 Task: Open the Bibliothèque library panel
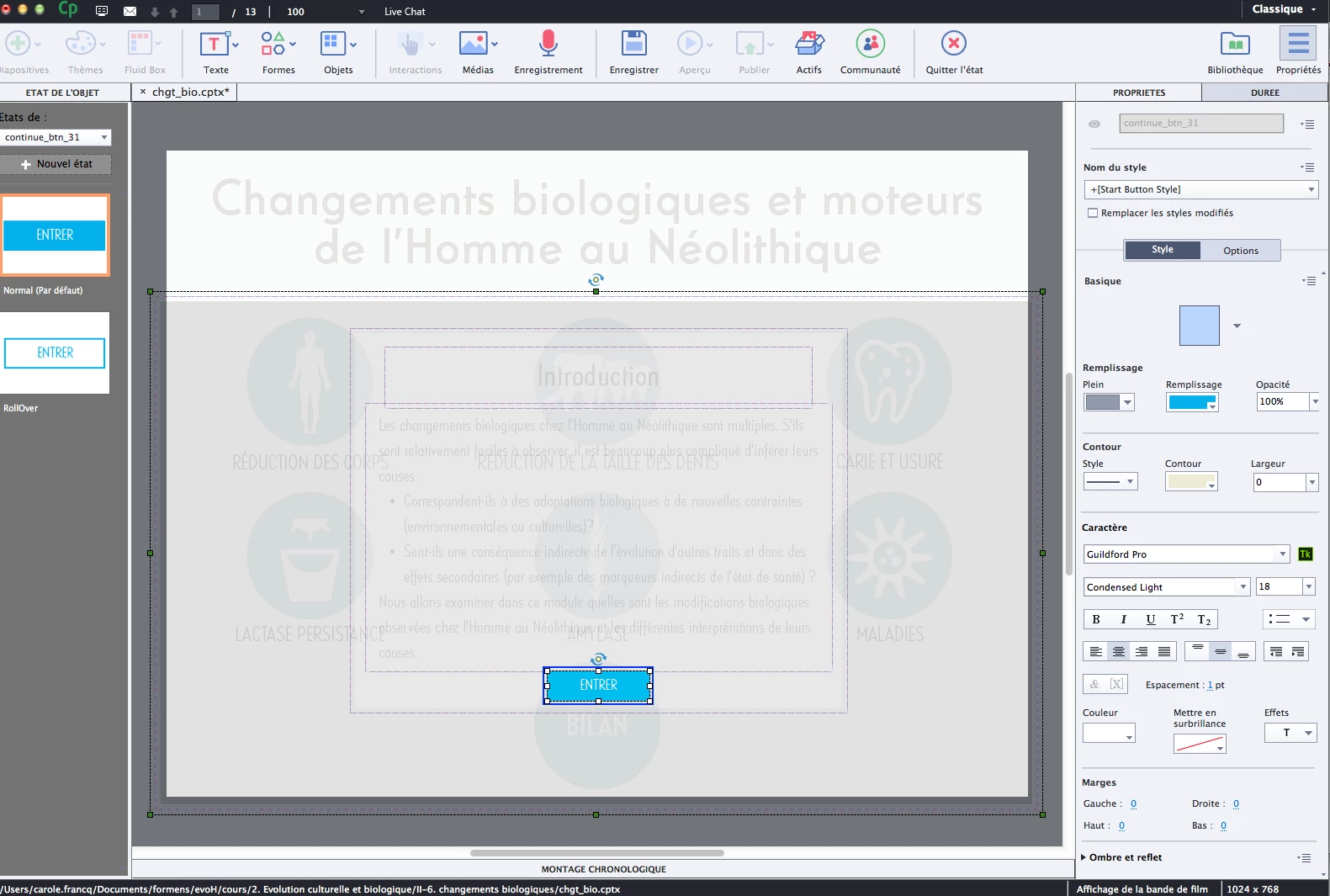tap(1235, 52)
